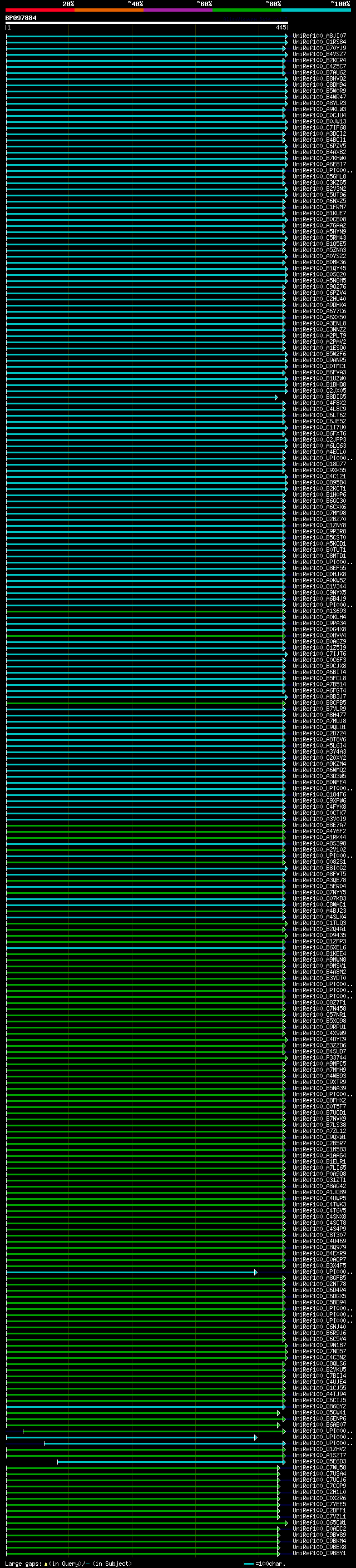Click the arrowhead of the UniRef100_P33744 bar
This screenshot has width=356, height=1568.
click(x=286, y=1057)
